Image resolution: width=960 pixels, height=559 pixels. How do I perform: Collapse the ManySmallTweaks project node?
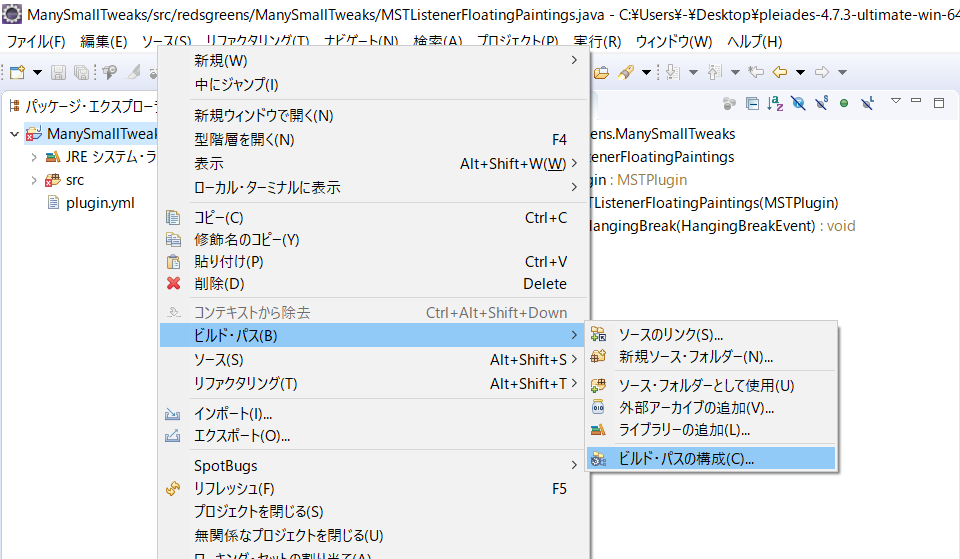15,133
